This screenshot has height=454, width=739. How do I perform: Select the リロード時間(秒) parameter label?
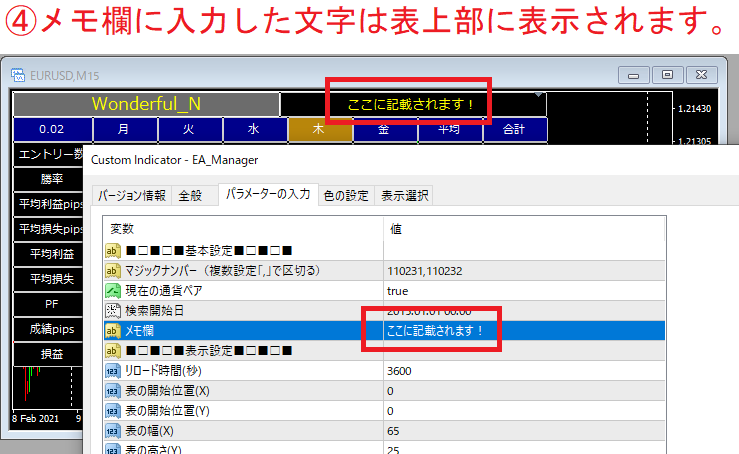[163, 371]
